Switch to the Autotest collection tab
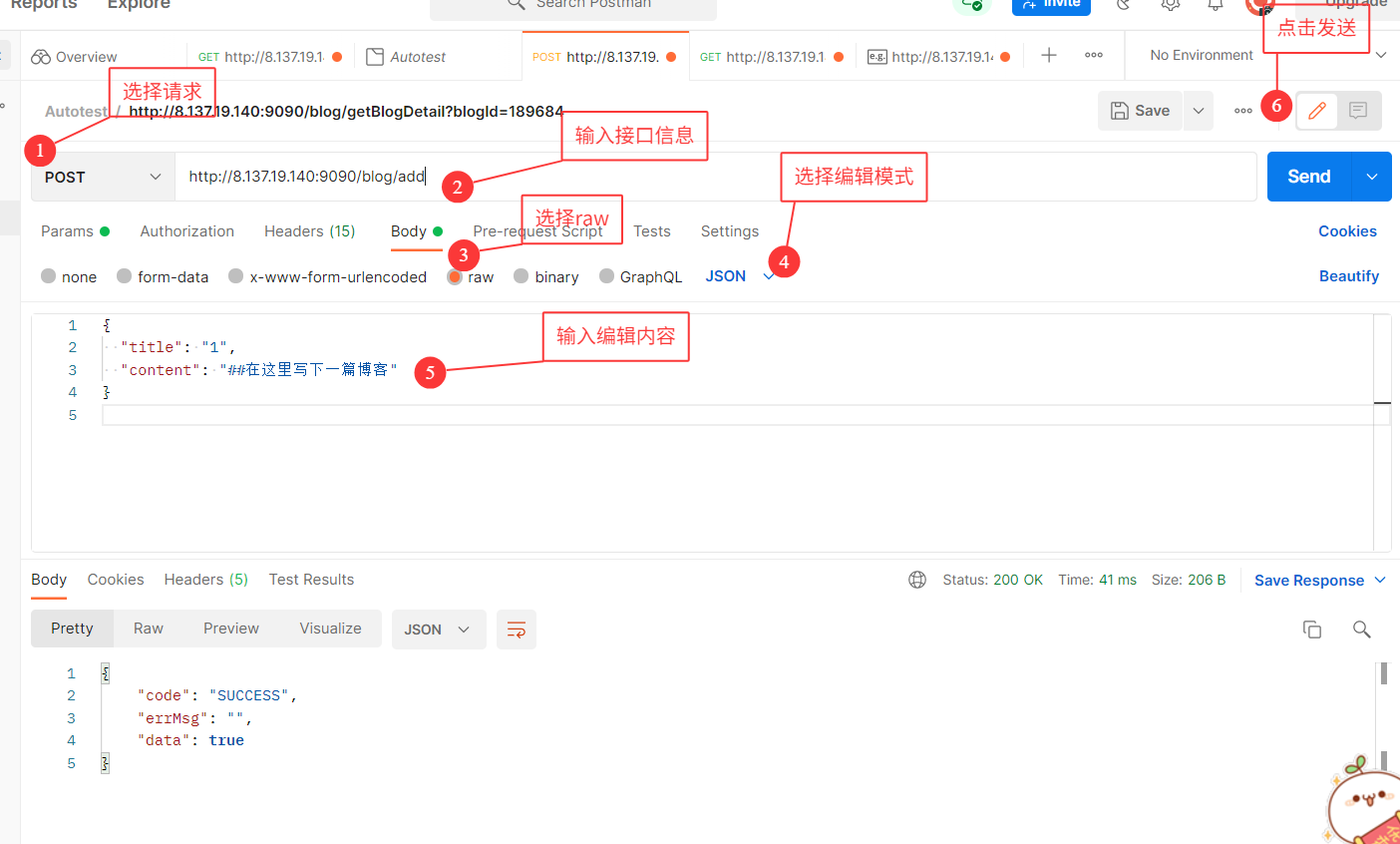The width and height of the screenshot is (1400, 844). 406,57
